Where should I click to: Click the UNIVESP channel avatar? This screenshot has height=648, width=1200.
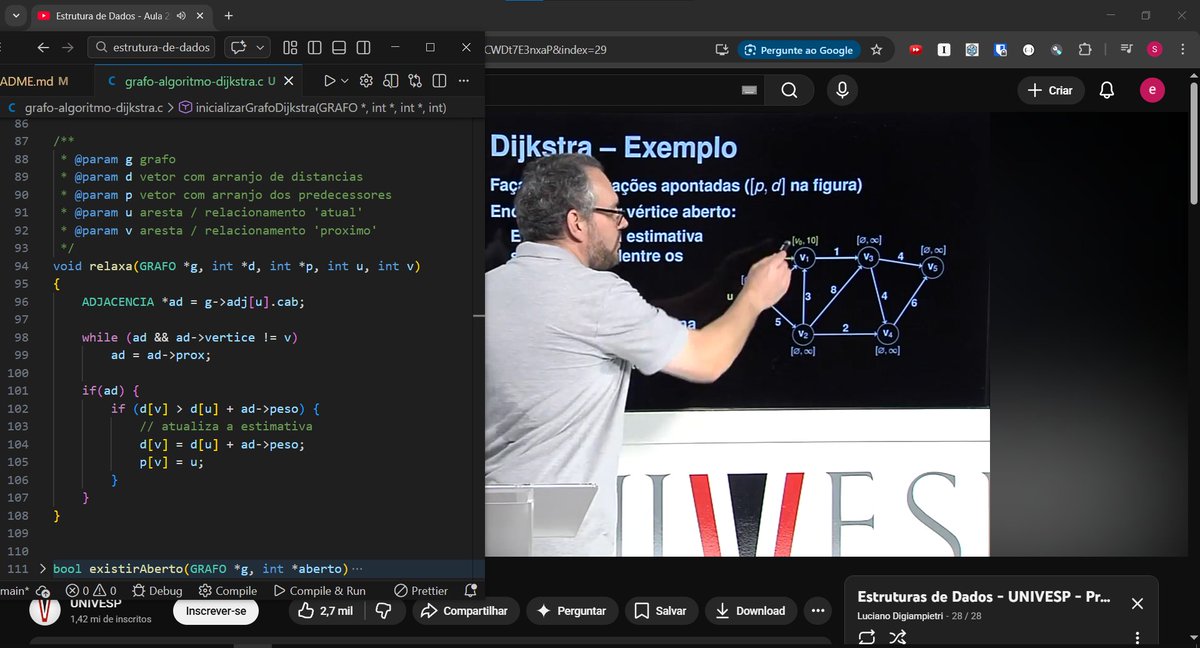pos(45,609)
